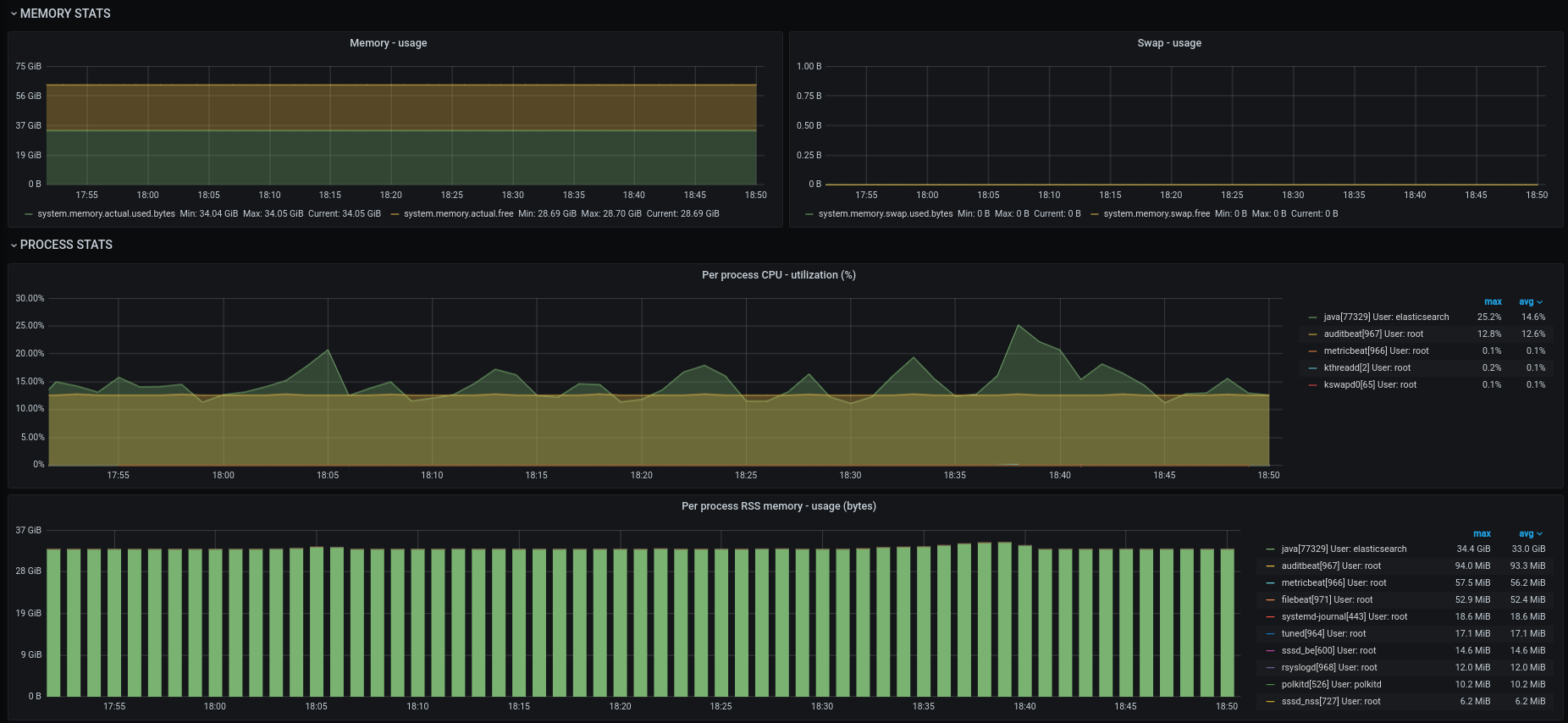
Task: Select metricbeat[966] in RSS memory legend
Action: tap(1333, 582)
